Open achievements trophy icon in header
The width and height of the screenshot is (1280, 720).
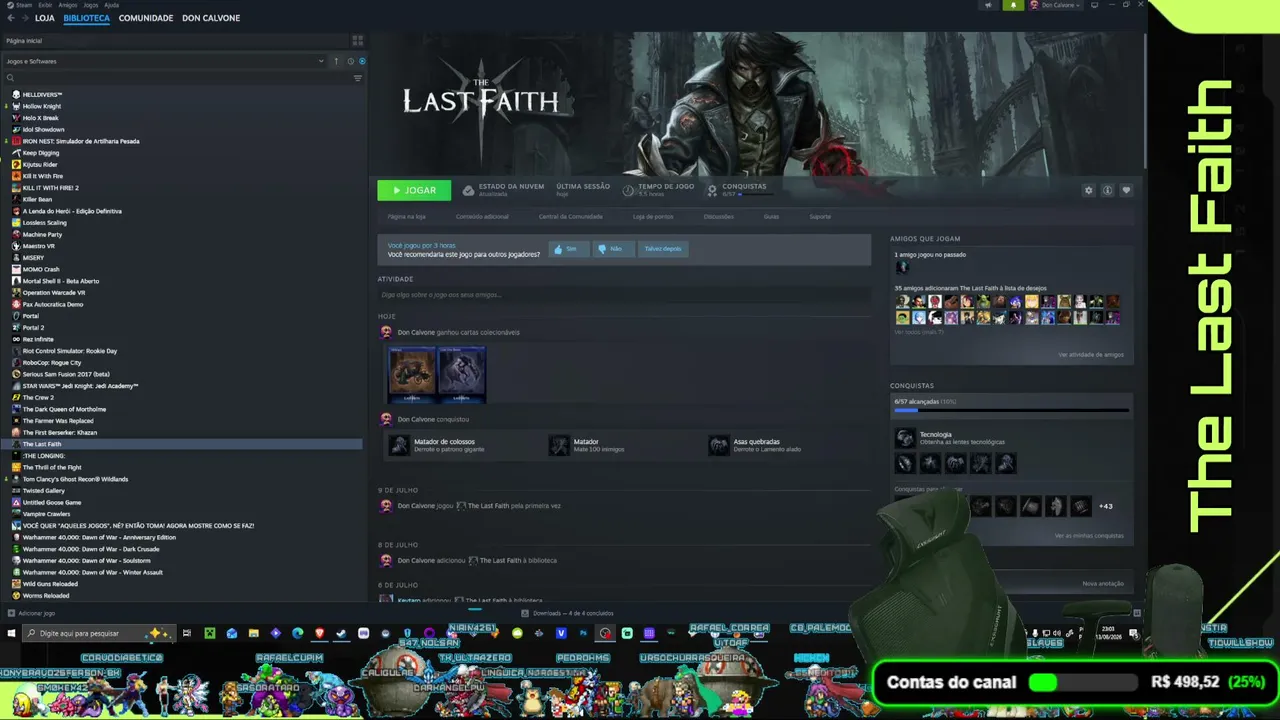coord(712,190)
